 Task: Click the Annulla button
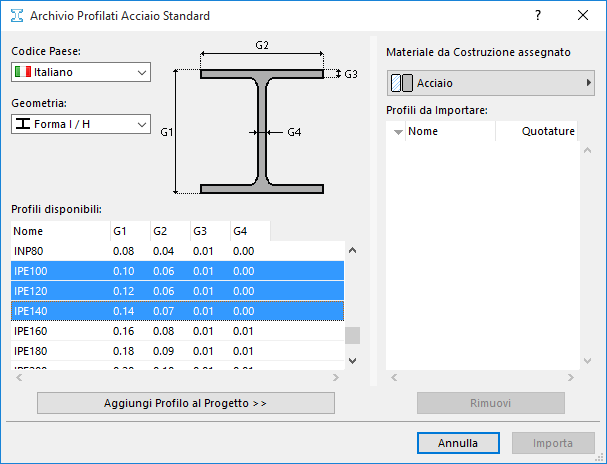457,442
